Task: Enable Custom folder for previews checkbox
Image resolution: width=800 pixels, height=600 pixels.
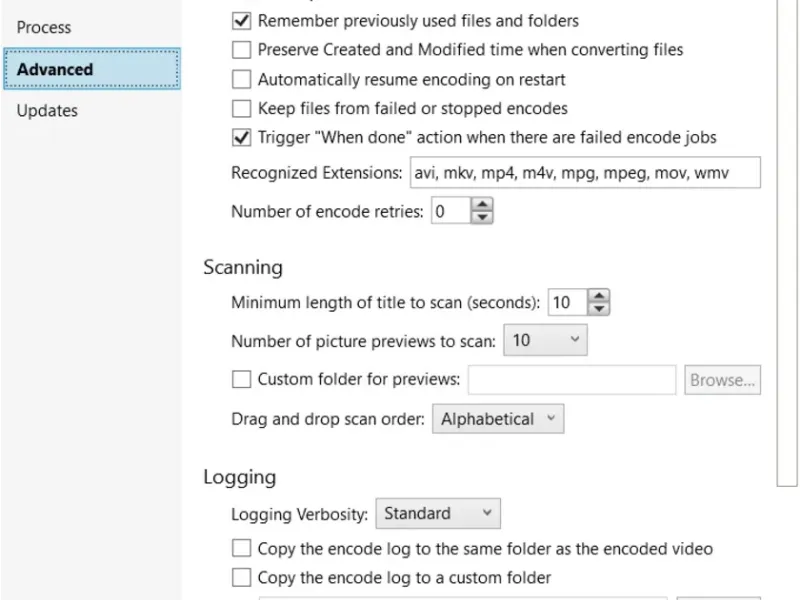Action: 241,380
